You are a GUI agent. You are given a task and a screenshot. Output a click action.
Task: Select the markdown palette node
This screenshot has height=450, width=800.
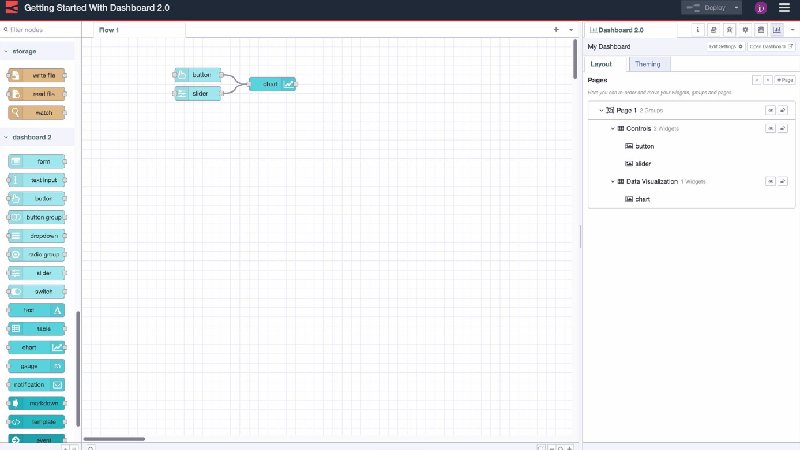coord(37,403)
